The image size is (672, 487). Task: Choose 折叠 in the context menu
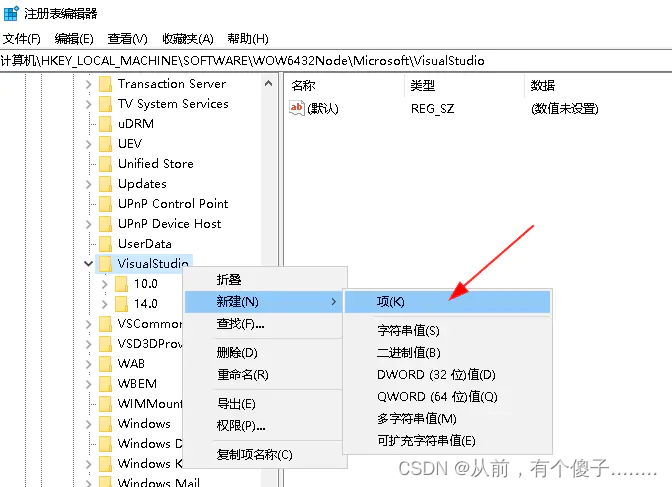(x=264, y=280)
